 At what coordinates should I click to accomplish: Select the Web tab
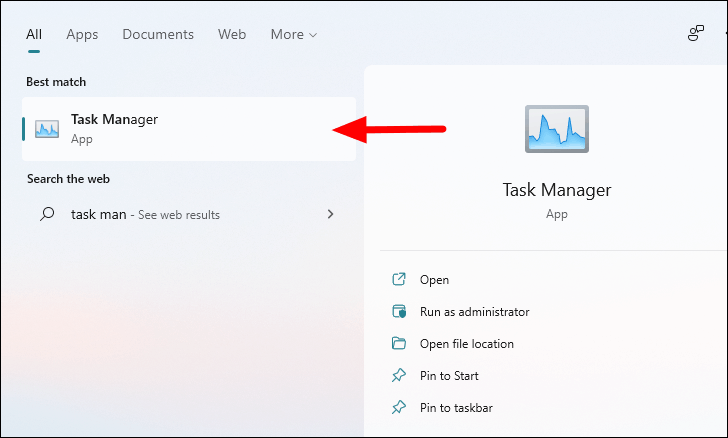point(232,34)
